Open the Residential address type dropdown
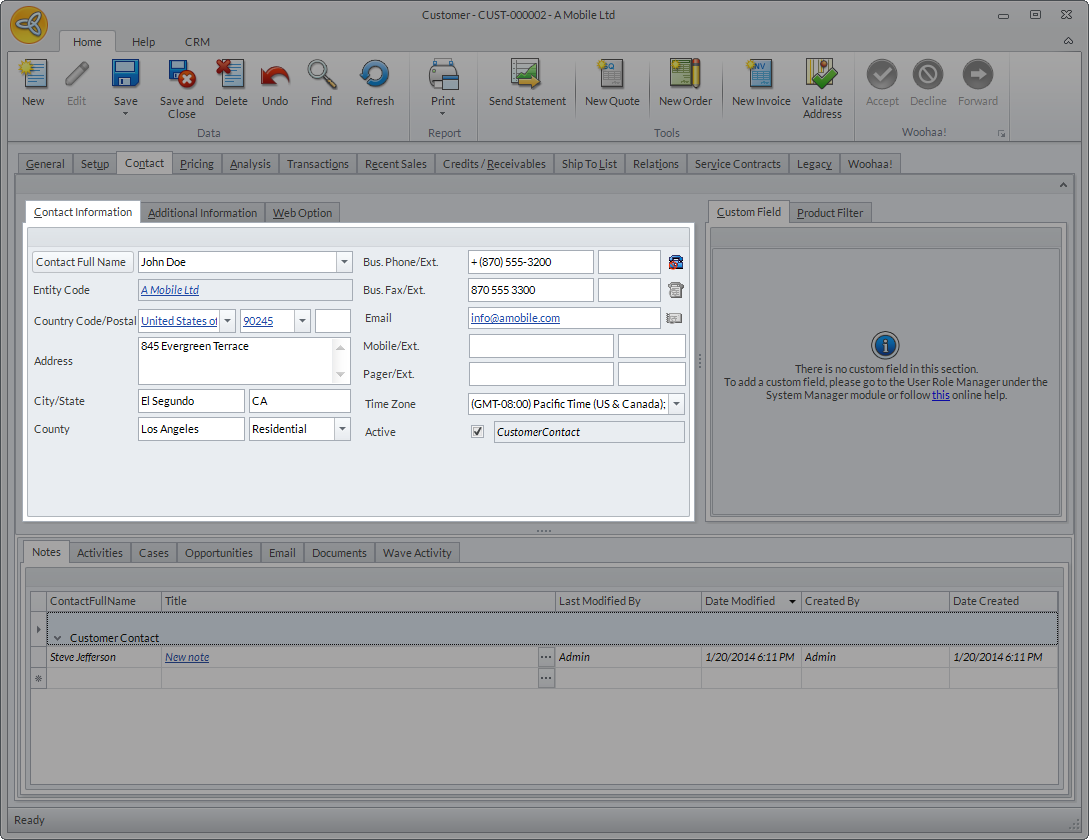The height and width of the screenshot is (840, 1089). tap(342, 429)
